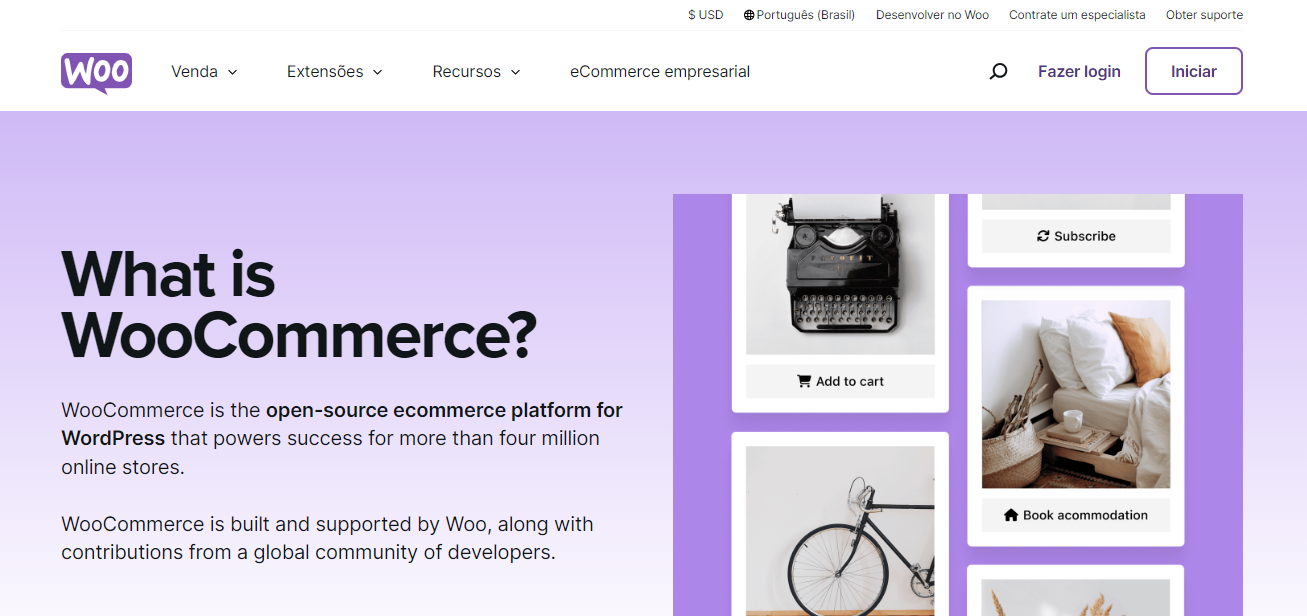Click the house icon on Book accommodation
The image size is (1307, 616).
1011,515
